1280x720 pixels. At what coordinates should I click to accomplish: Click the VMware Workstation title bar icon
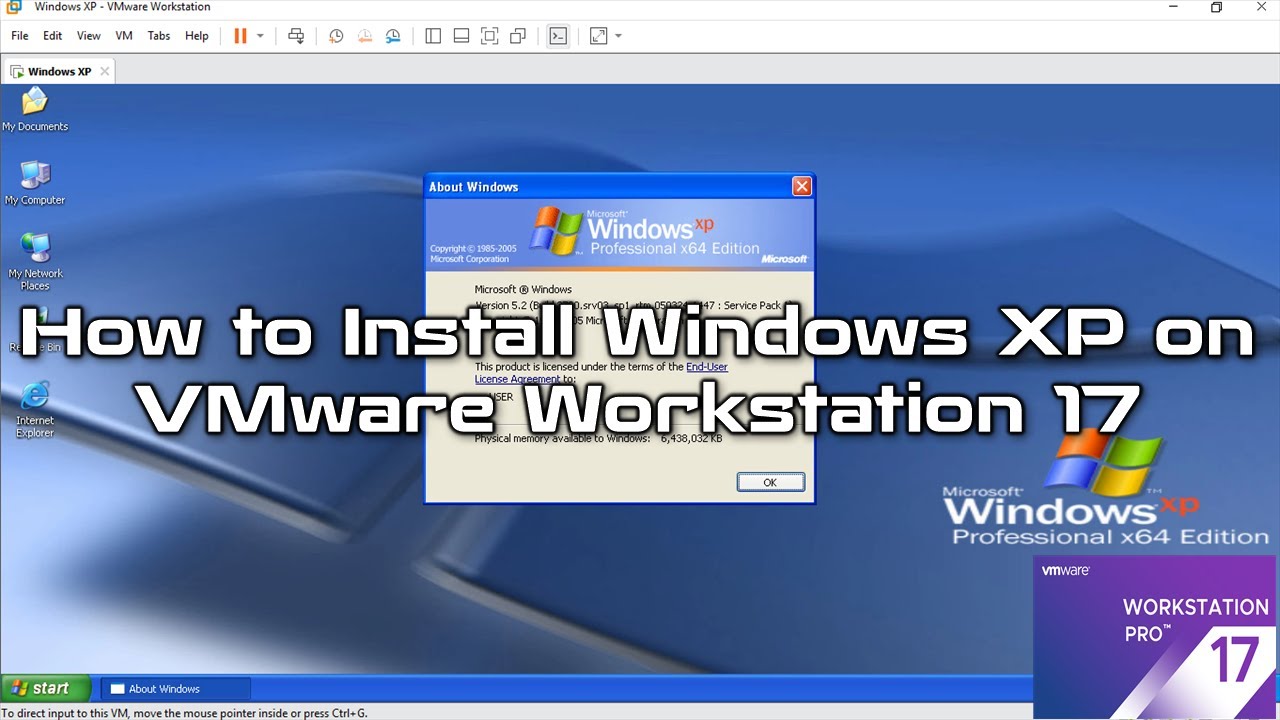click(x=14, y=8)
